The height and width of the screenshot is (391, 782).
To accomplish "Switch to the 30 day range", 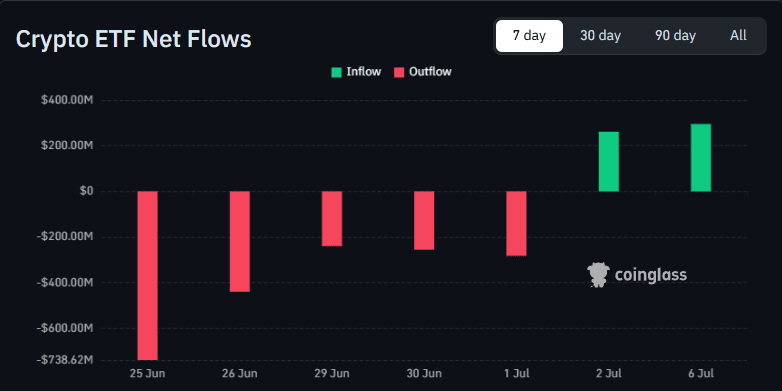I will tap(600, 36).
